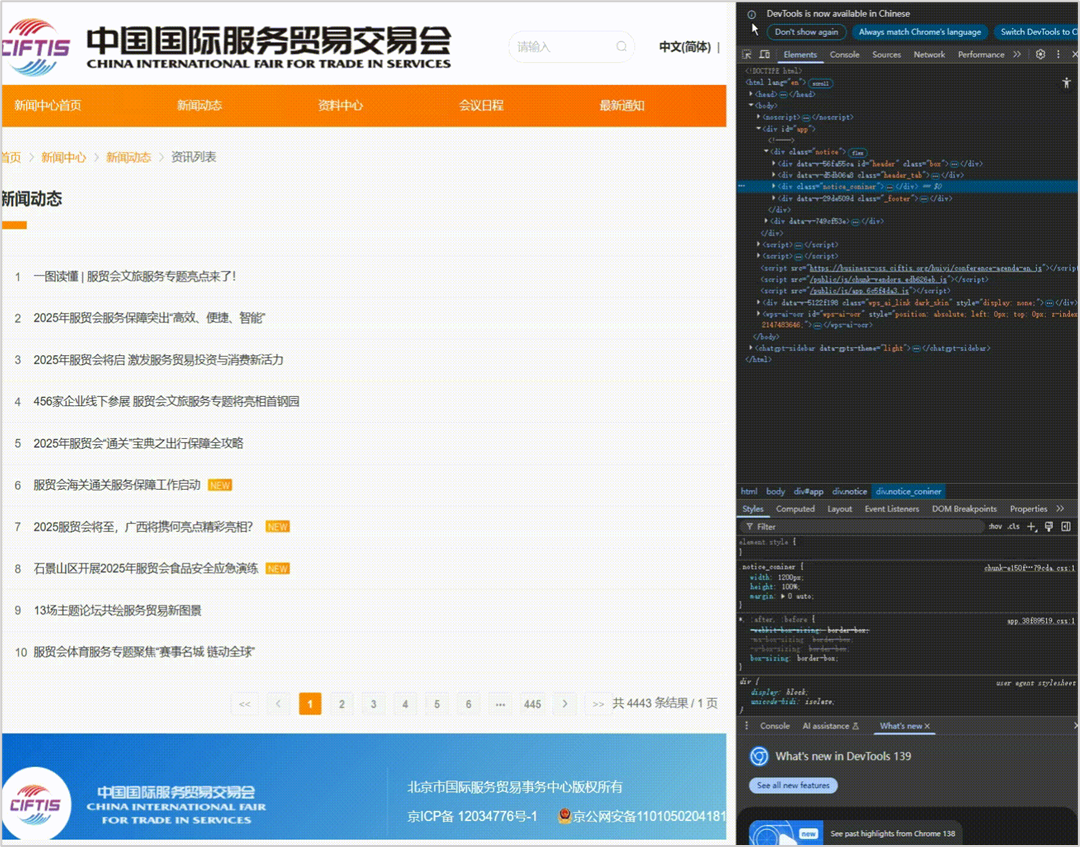
Task: Activate the inspect element picker icon
Action: (747, 54)
